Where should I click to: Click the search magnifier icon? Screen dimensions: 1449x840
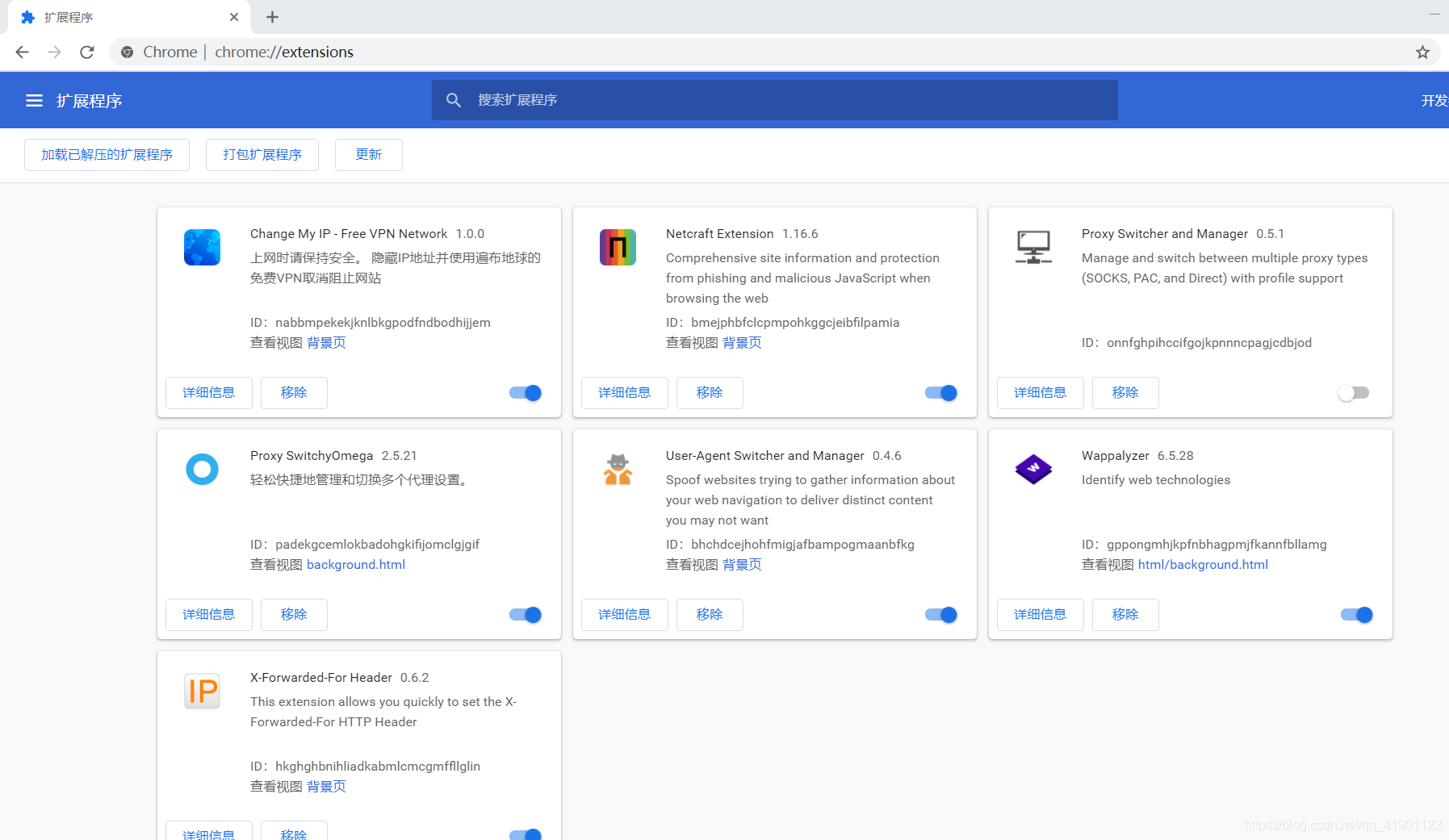tap(454, 100)
